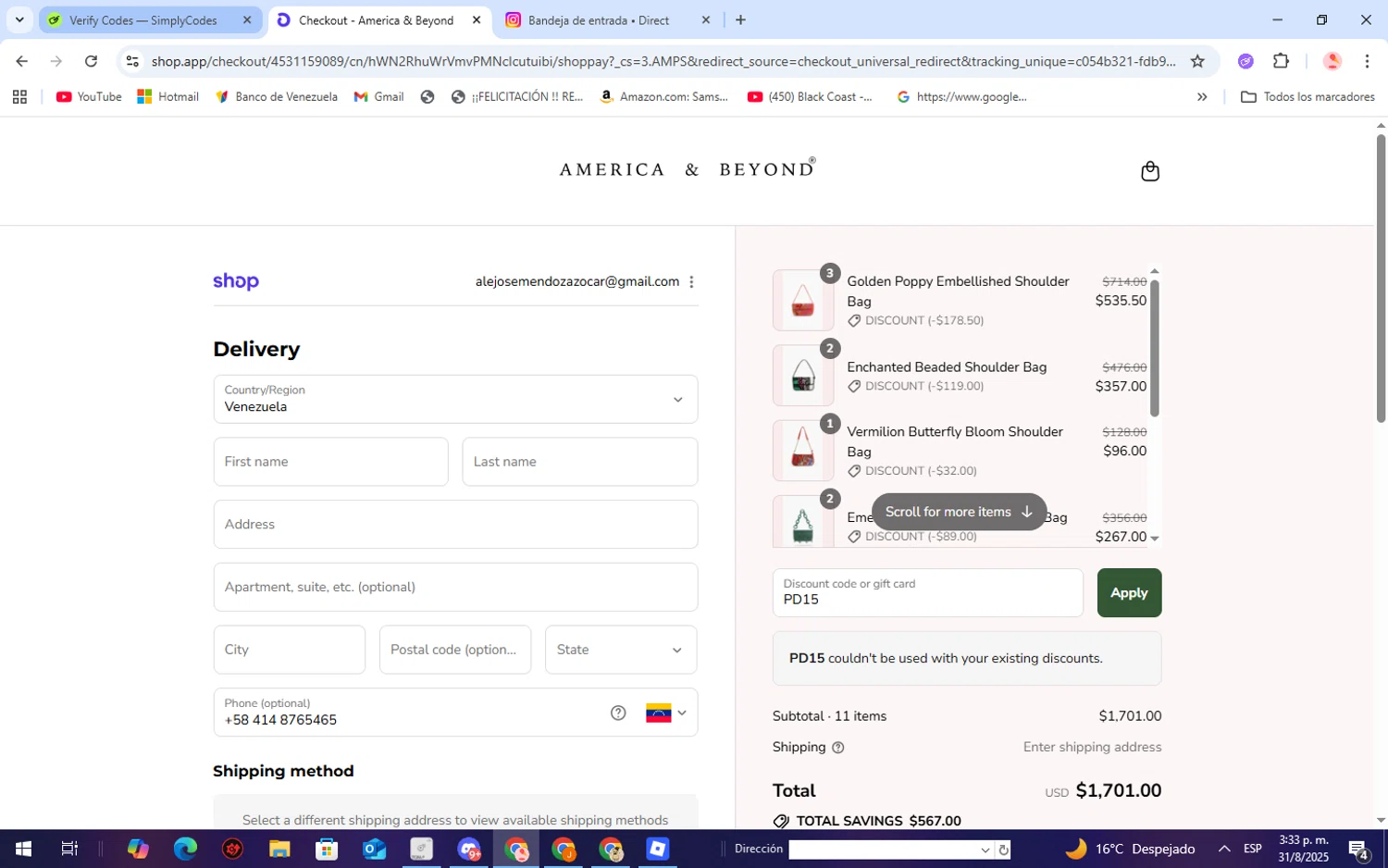
Task: Open the tab search dropdown arrow
Action: point(19,19)
